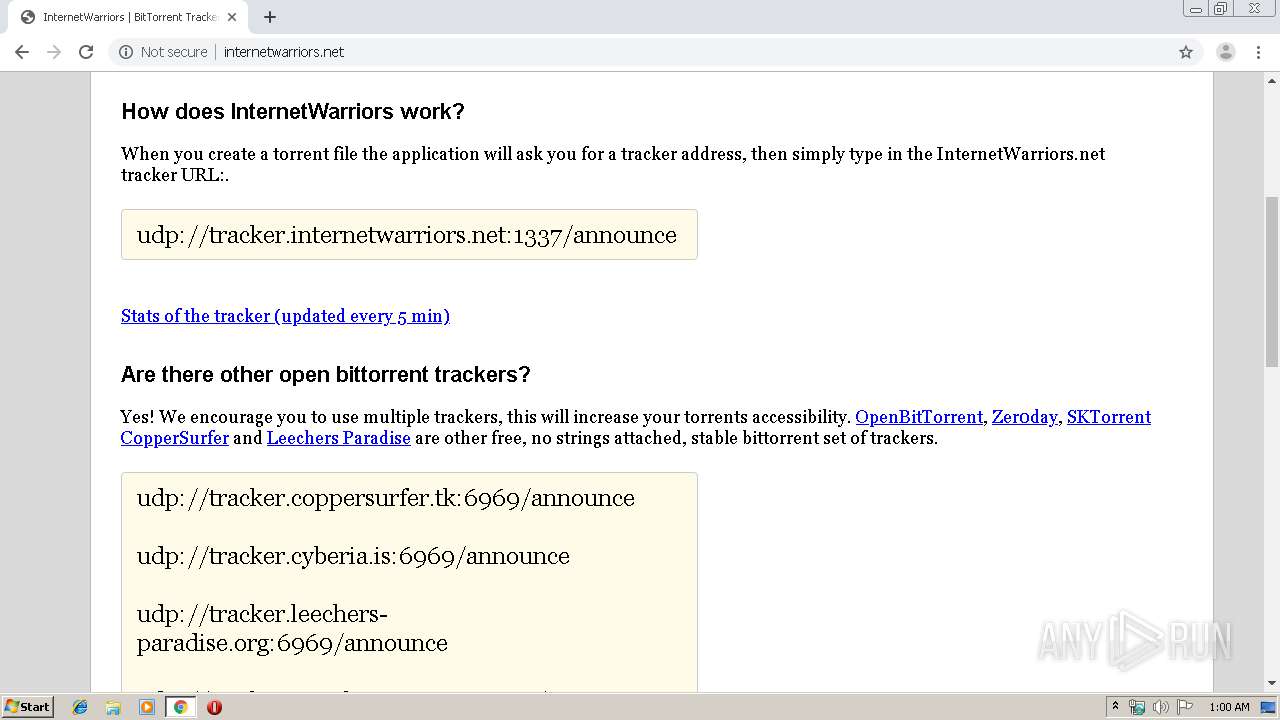Open the 1:00 AM taskbar clock

pyautogui.click(x=1229, y=707)
